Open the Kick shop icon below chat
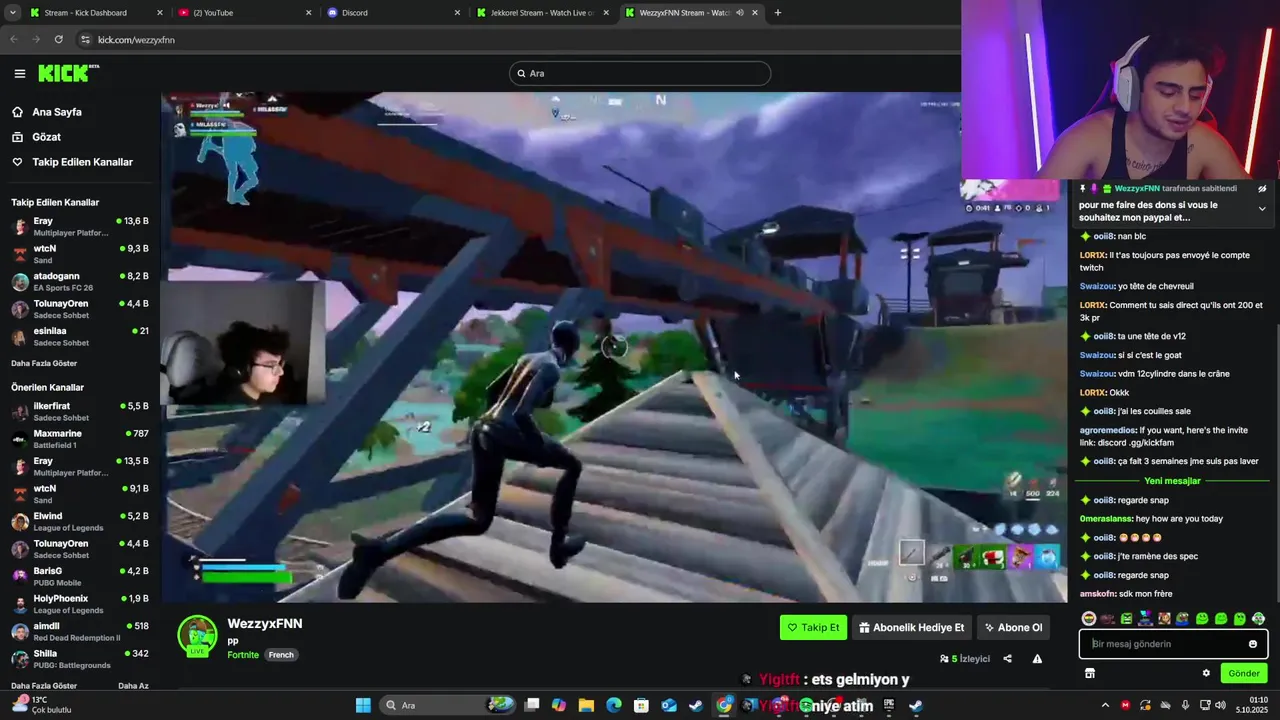 1089,673
